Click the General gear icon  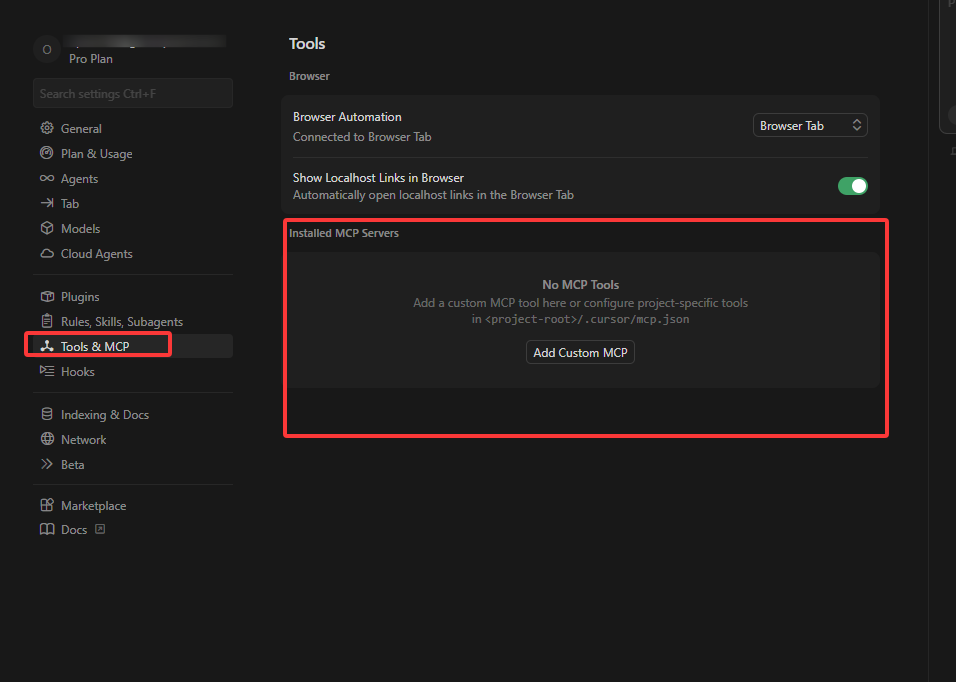pyautogui.click(x=47, y=128)
